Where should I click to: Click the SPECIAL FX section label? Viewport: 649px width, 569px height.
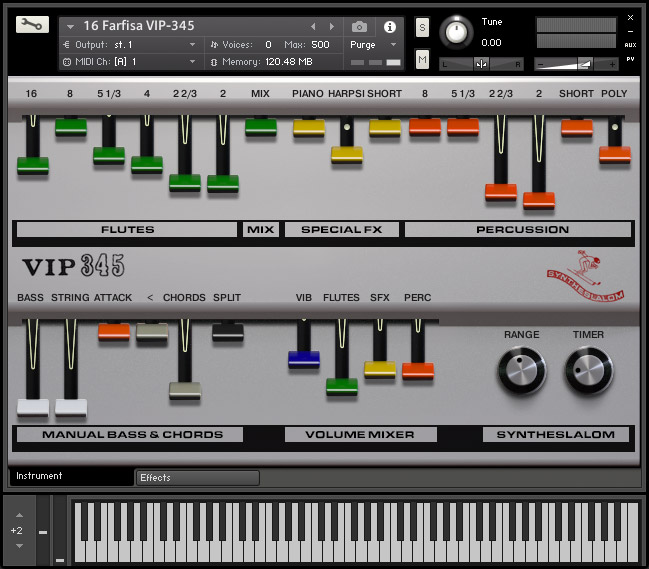342,230
